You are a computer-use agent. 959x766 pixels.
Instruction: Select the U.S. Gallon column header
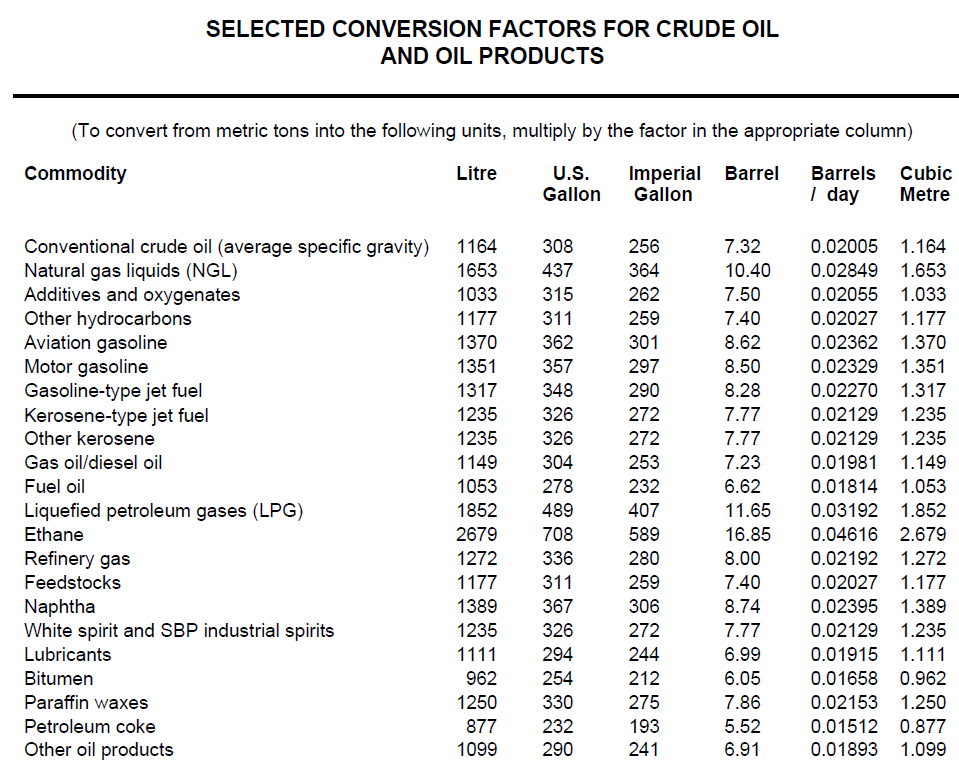click(x=571, y=184)
